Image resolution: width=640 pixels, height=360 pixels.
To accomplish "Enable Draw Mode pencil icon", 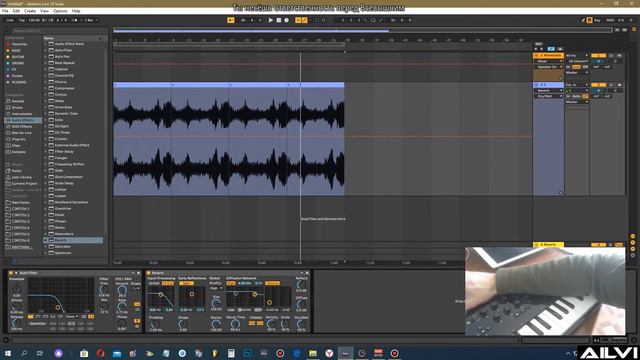I will [583, 20].
